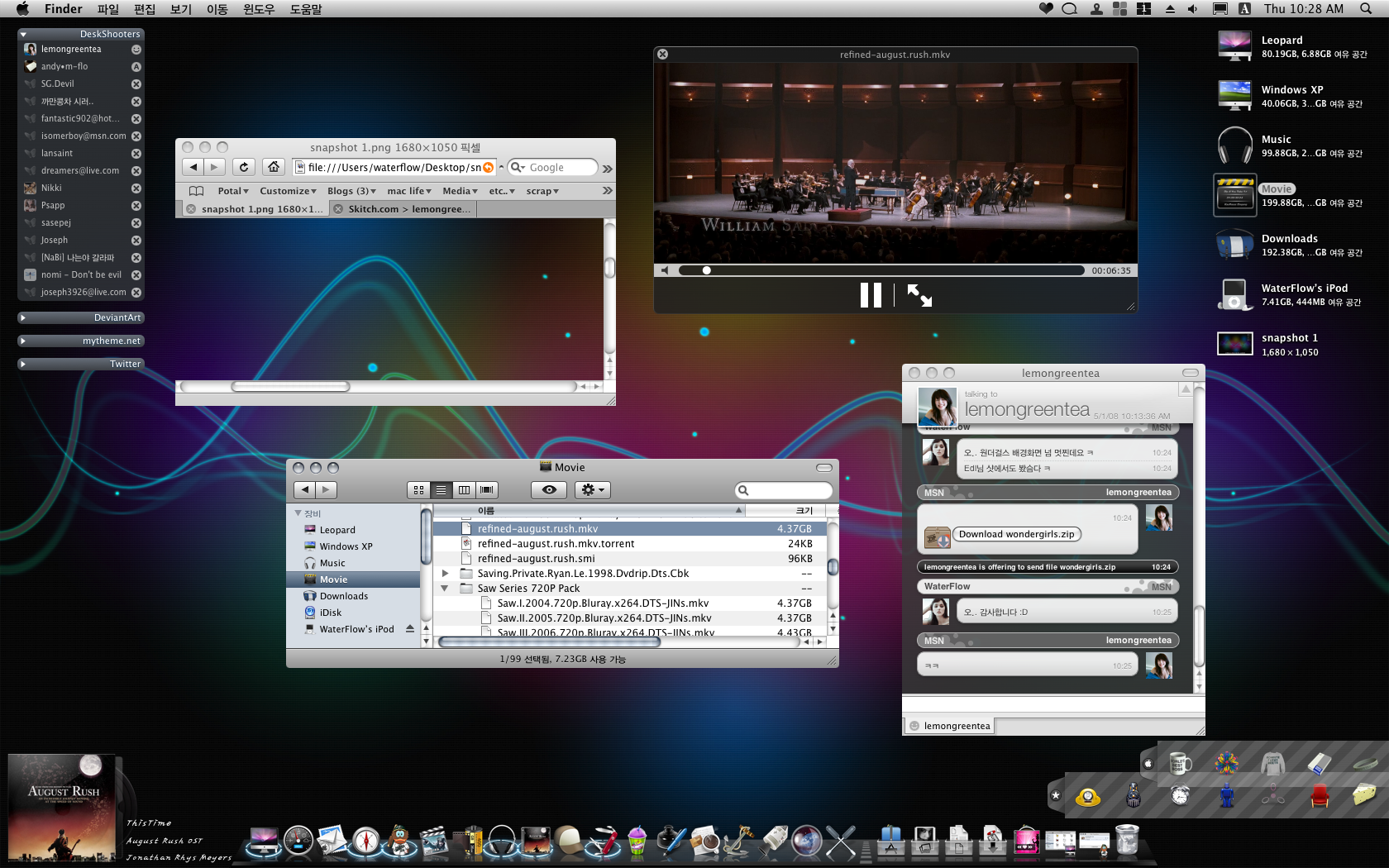Select iDisk in Finder sidebar
The image size is (1389, 868).
tap(353, 613)
